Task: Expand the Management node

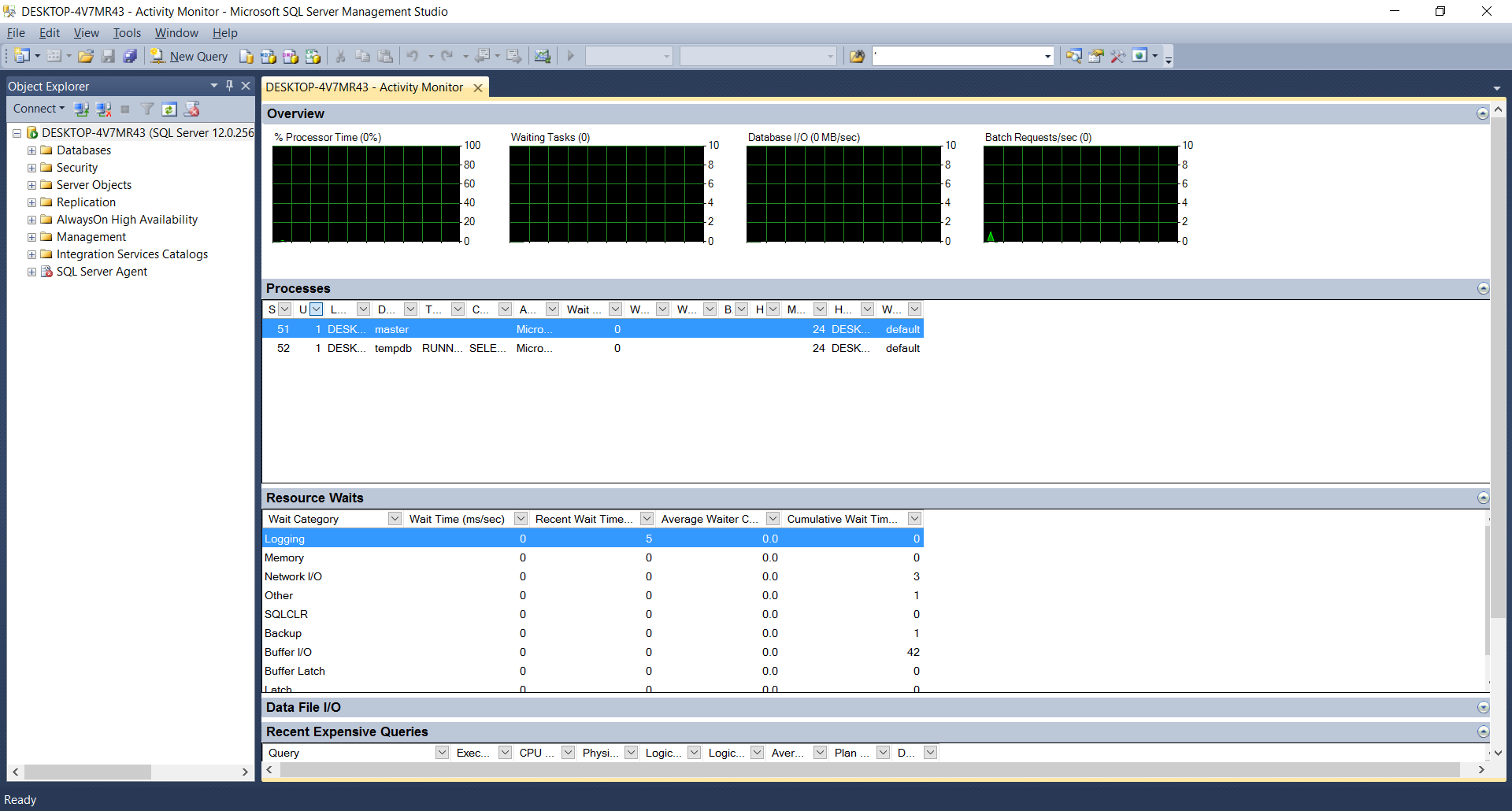Action: [x=31, y=237]
